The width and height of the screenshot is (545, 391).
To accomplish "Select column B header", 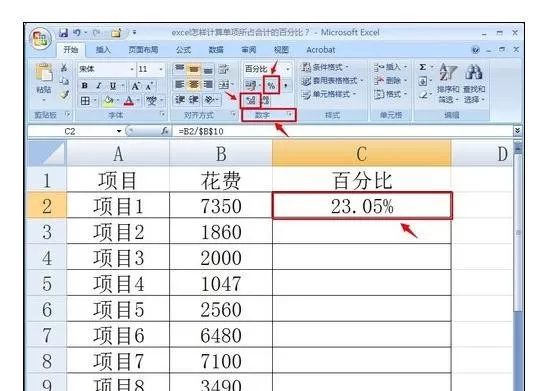I will [x=221, y=153].
